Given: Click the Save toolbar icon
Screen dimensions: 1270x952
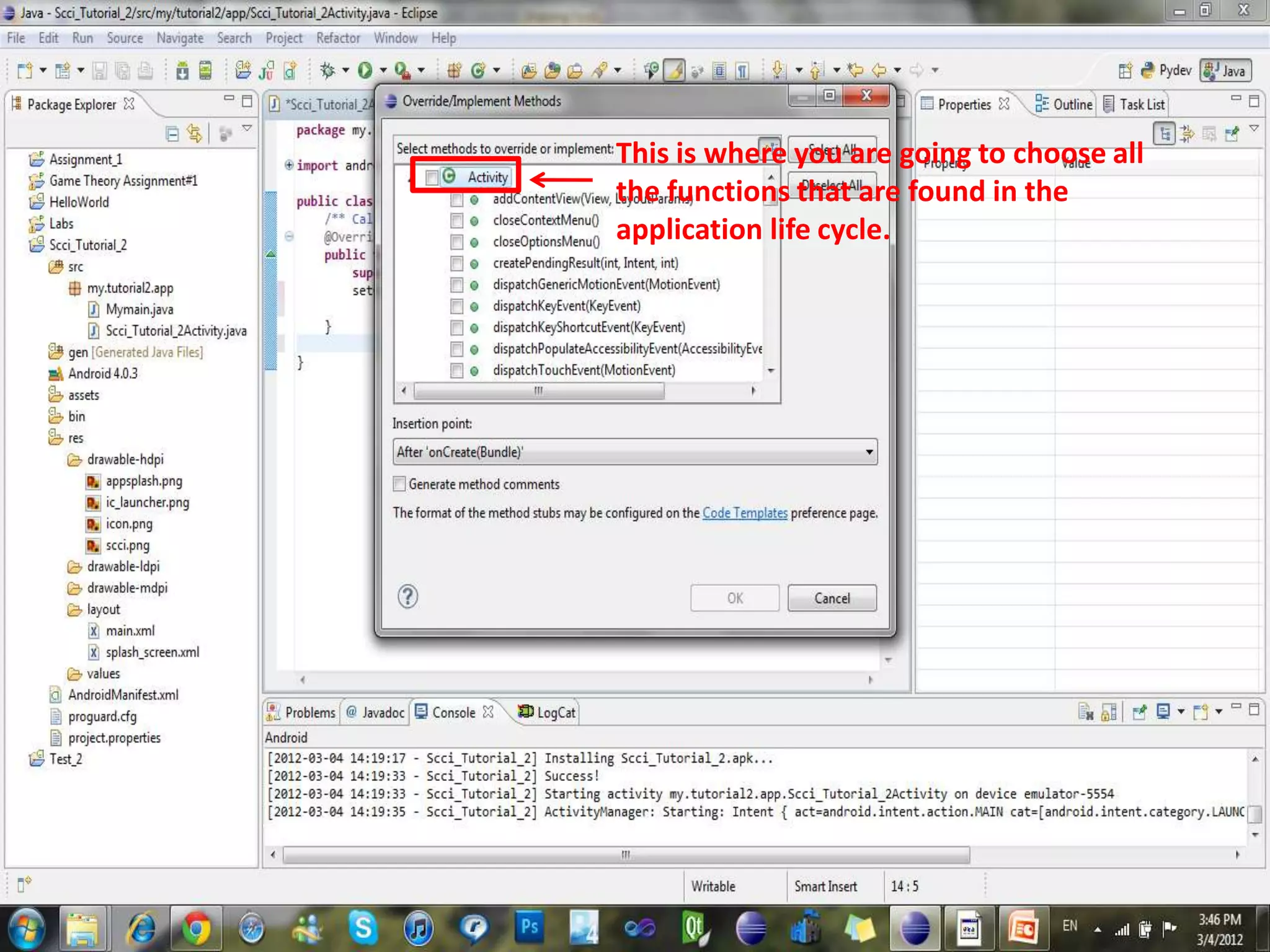Looking at the screenshot, I should coord(99,71).
